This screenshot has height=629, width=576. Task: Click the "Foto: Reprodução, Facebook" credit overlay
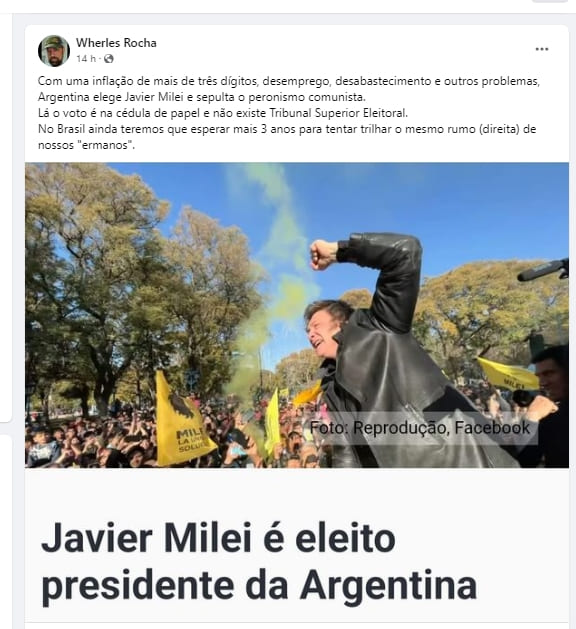420,428
